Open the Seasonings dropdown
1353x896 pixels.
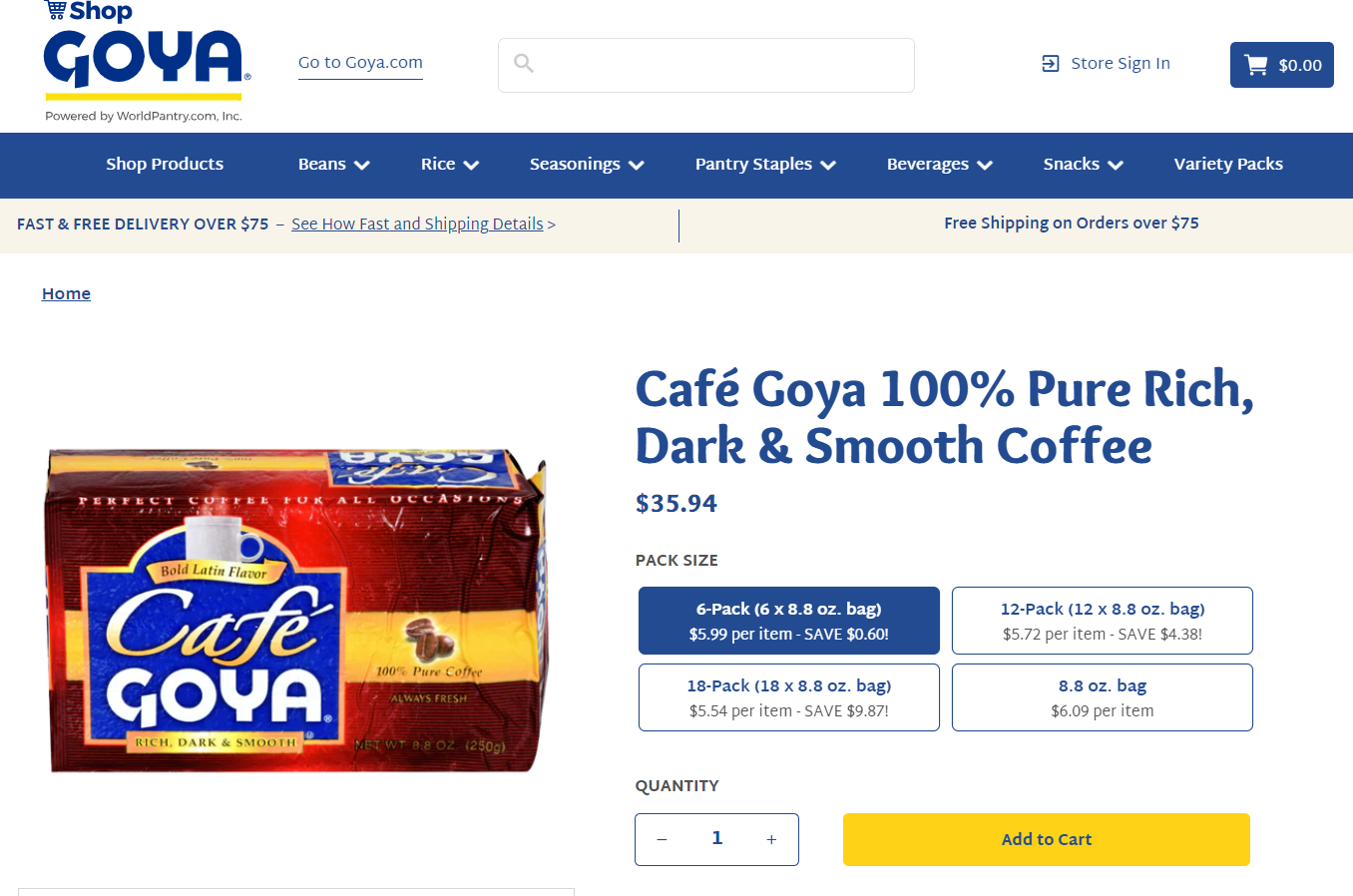[x=587, y=165]
